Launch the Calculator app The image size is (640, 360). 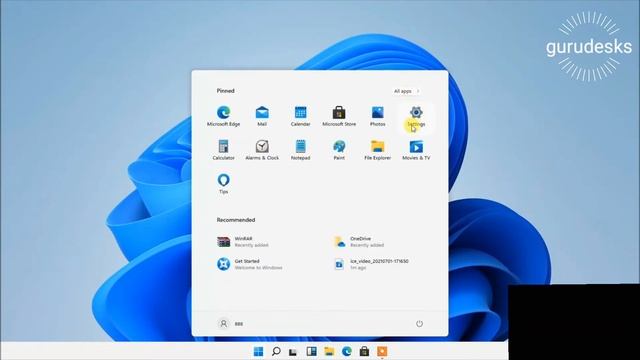point(223,150)
